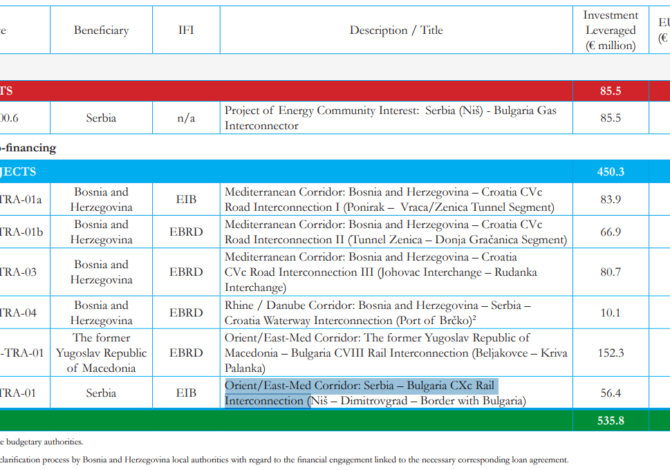The image size is (670, 470).
Task: Click Bosnia and Herzegovina in the TRA-01a row
Action: tap(101, 200)
